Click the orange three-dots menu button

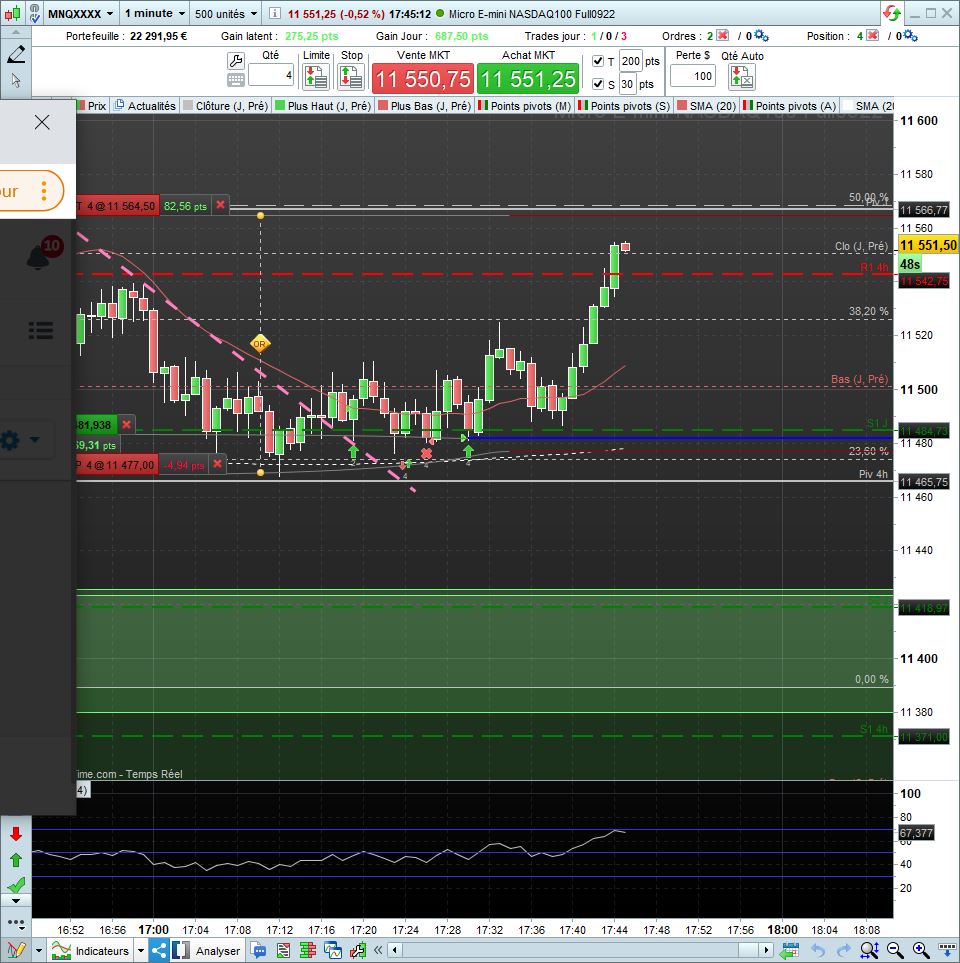click(44, 191)
